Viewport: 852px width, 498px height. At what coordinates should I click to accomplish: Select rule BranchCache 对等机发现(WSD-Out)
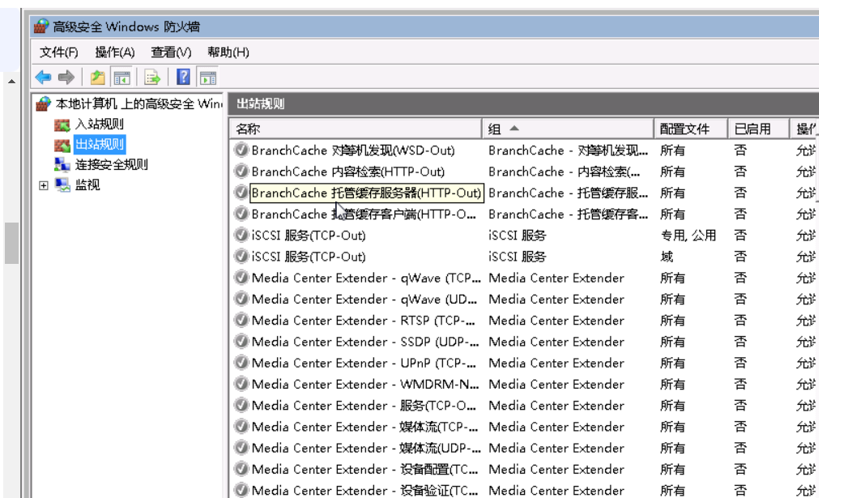coord(353,150)
